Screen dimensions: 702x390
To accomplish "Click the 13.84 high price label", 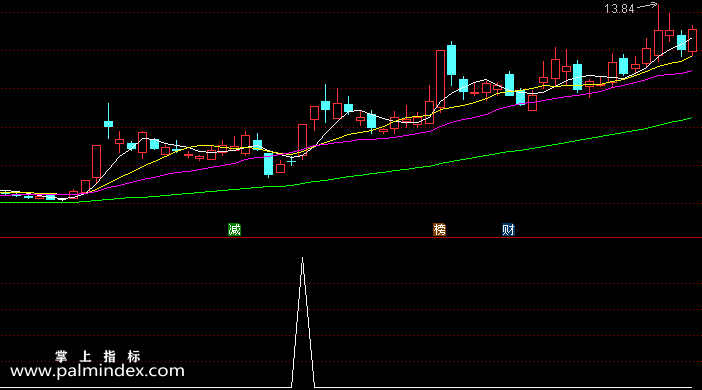I will click(619, 9).
